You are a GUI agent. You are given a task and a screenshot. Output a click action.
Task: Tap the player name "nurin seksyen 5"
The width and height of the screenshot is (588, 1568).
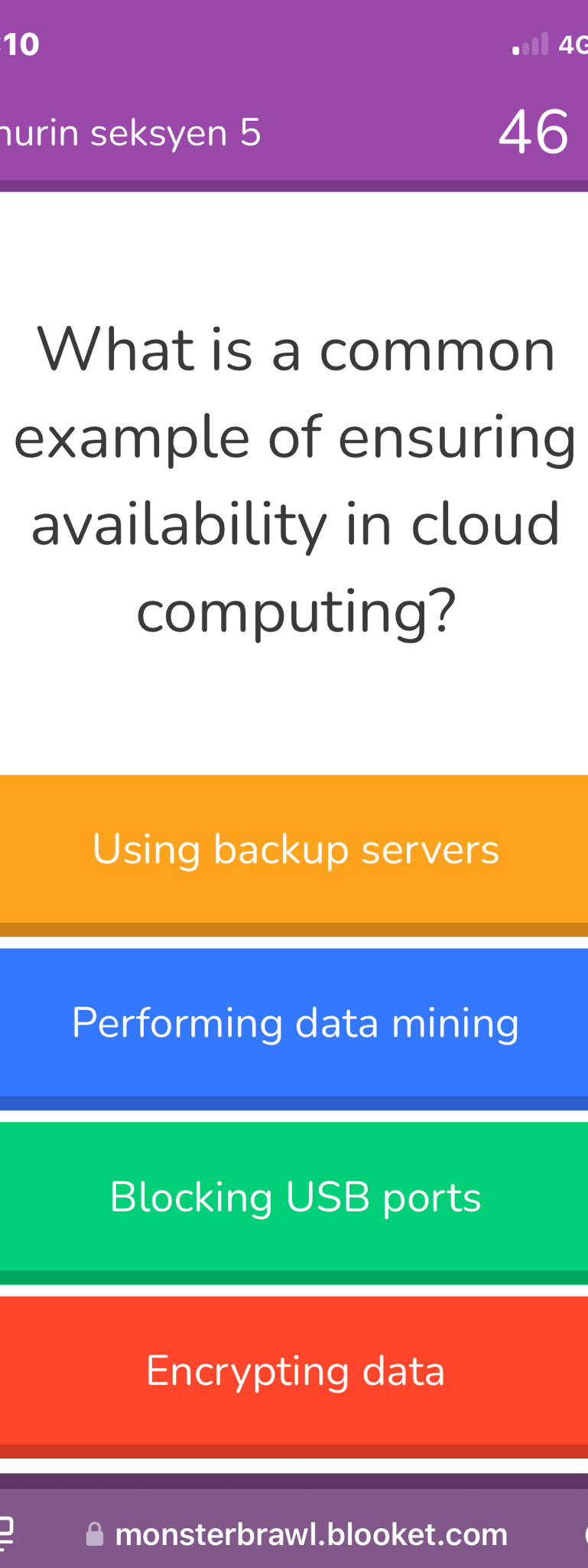point(130,133)
